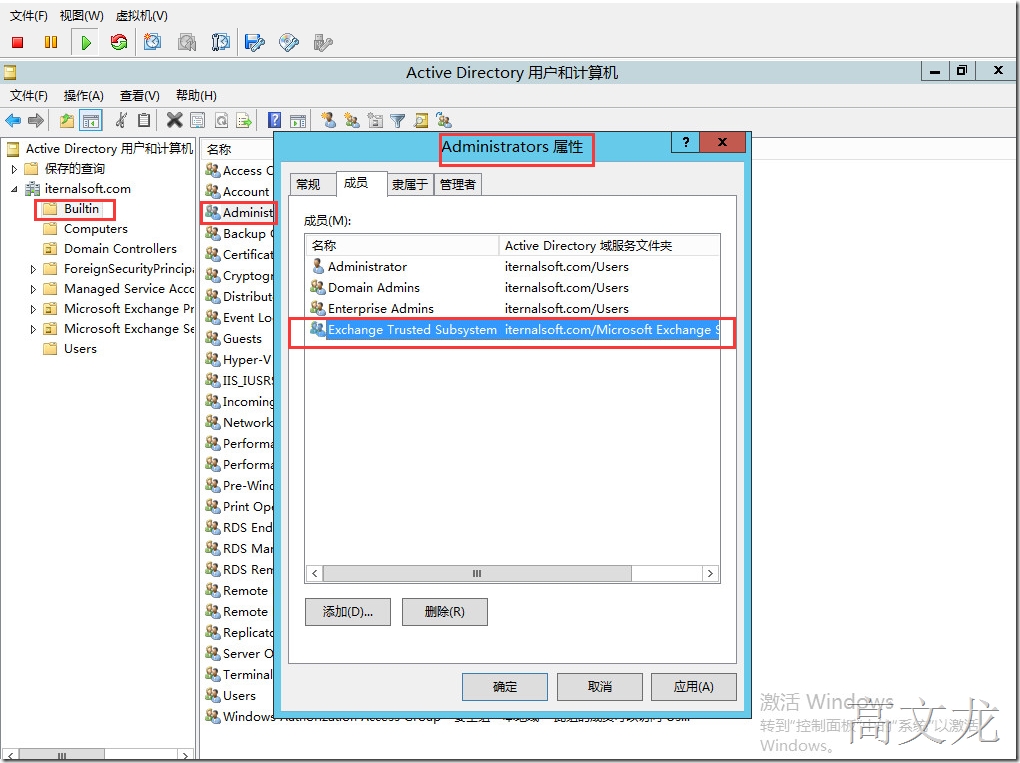Click the members list horizontal scrollbar thumb
Screen dimensions: 1020x763
[x=477, y=574]
